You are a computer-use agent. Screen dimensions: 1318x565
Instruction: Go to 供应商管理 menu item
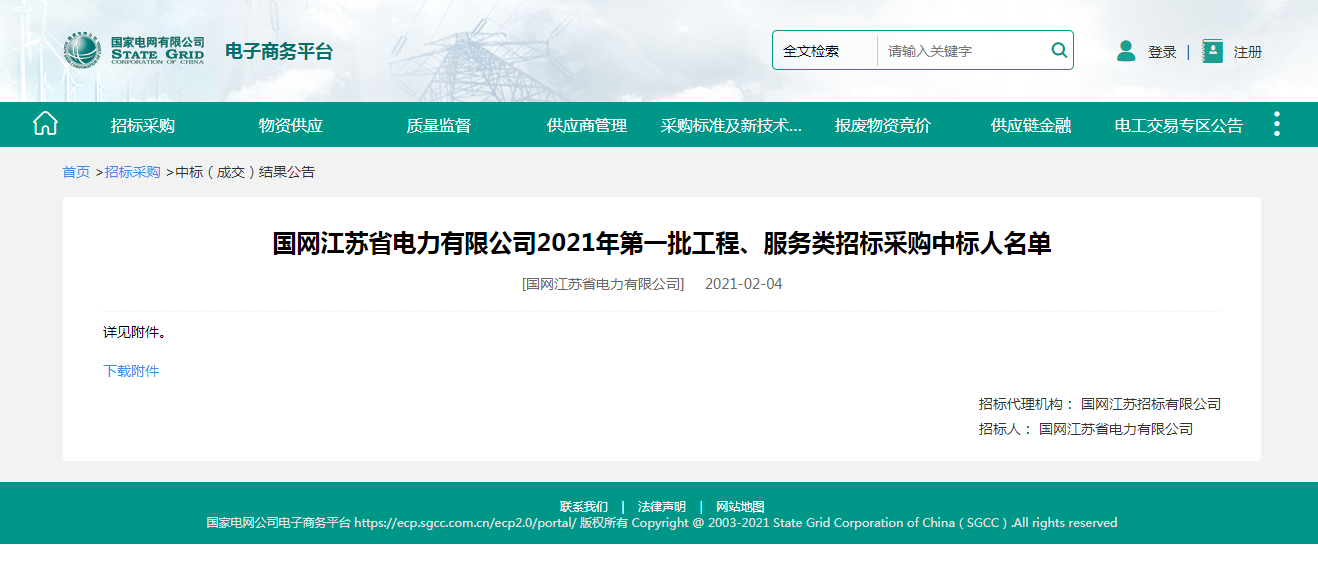tap(587, 126)
